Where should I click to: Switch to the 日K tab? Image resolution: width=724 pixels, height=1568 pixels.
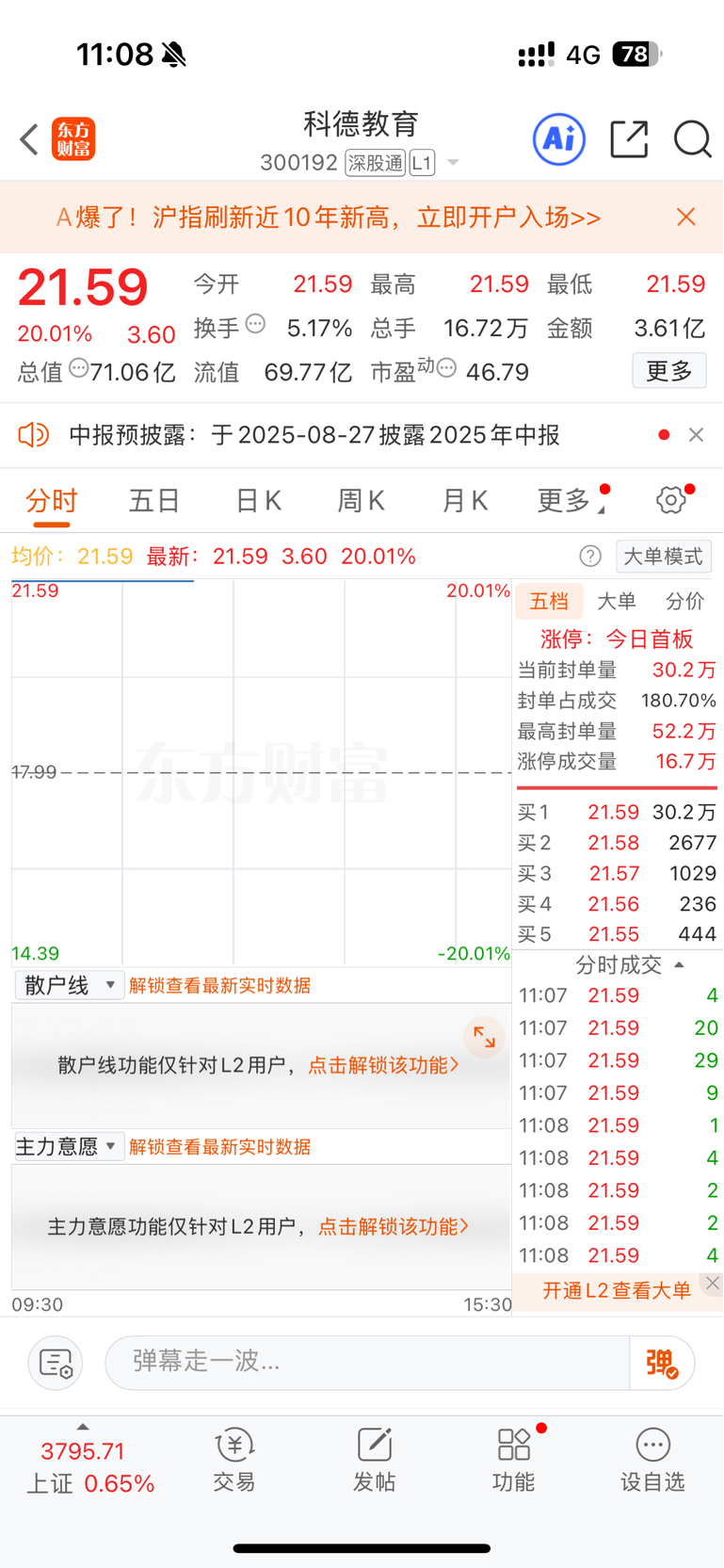(258, 501)
